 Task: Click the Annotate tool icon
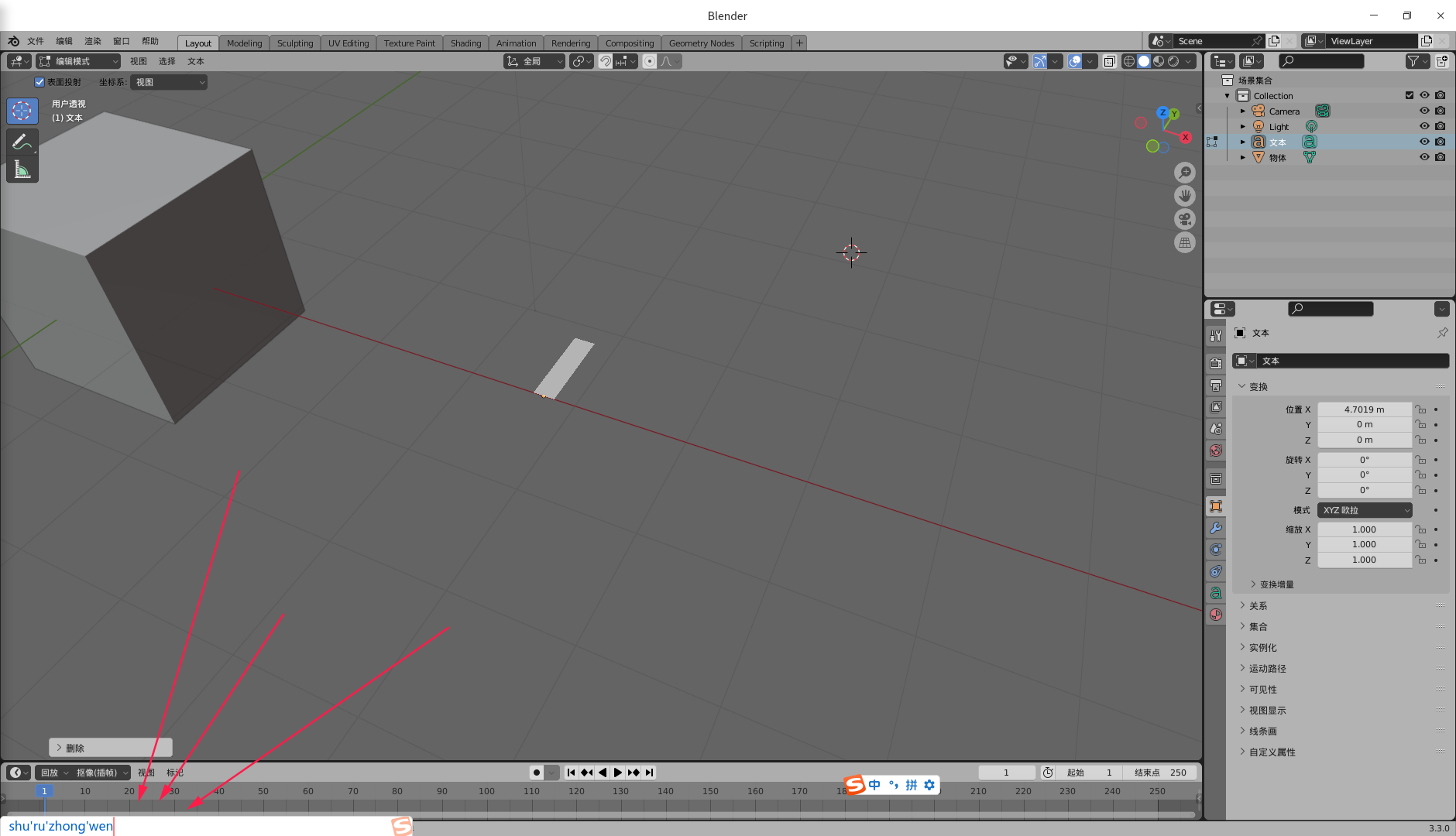(x=22, y=142)
